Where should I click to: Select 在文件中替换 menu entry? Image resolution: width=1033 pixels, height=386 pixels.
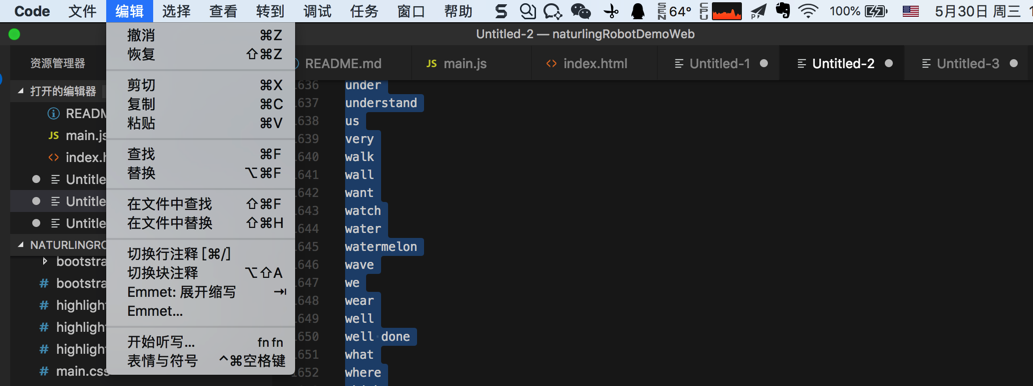(200, 223)
